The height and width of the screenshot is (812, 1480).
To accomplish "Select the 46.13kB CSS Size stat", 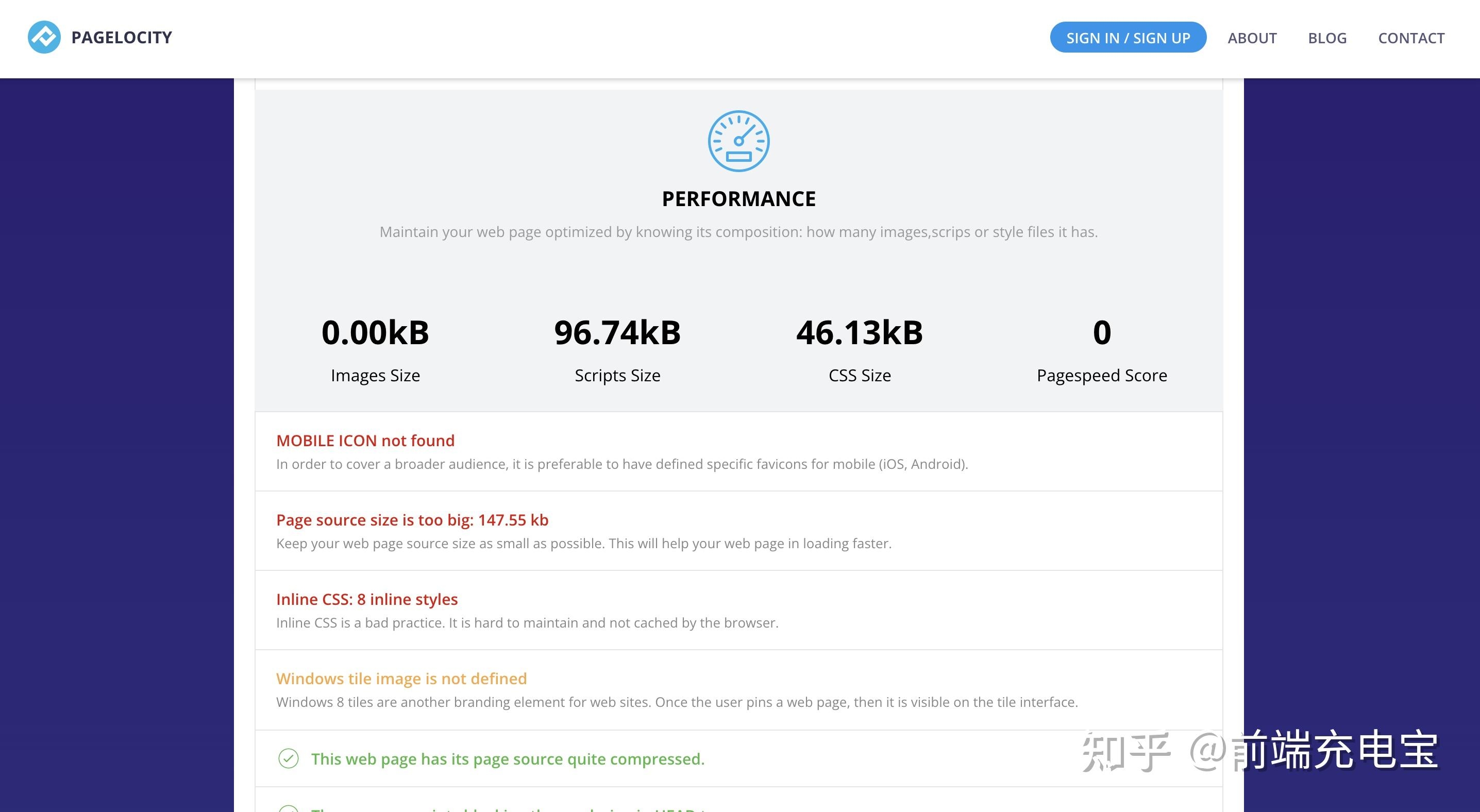I will [x=860, y=332].
